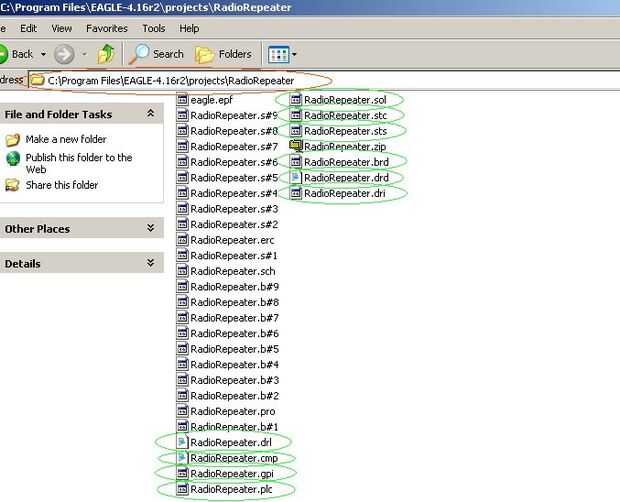Image resolution: width=620 pixels, height=502 pixels.
Task: Select the RadioRepeater.pro file icon
Action: point(182,411)
